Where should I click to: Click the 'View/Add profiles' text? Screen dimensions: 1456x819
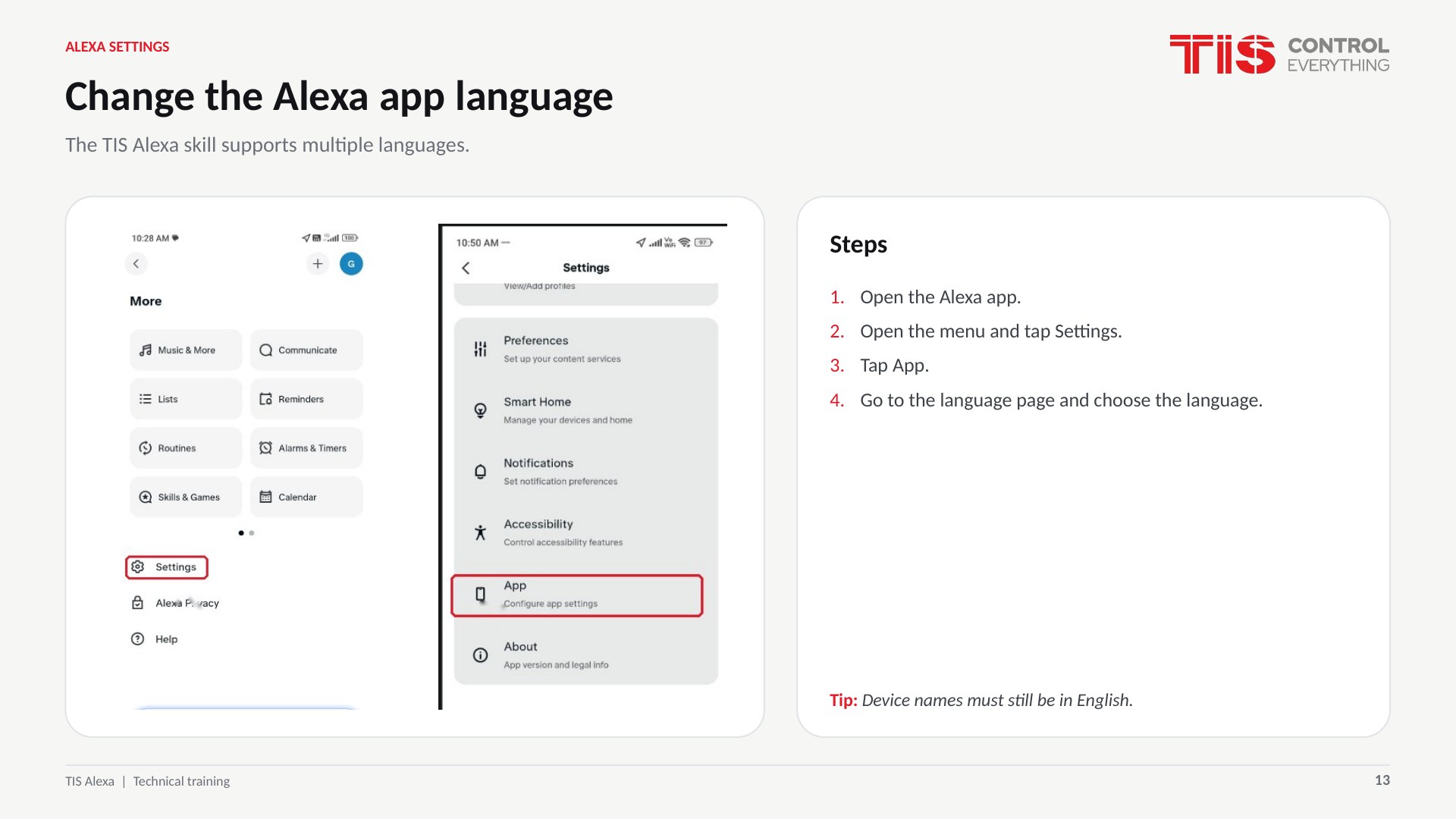539,287
